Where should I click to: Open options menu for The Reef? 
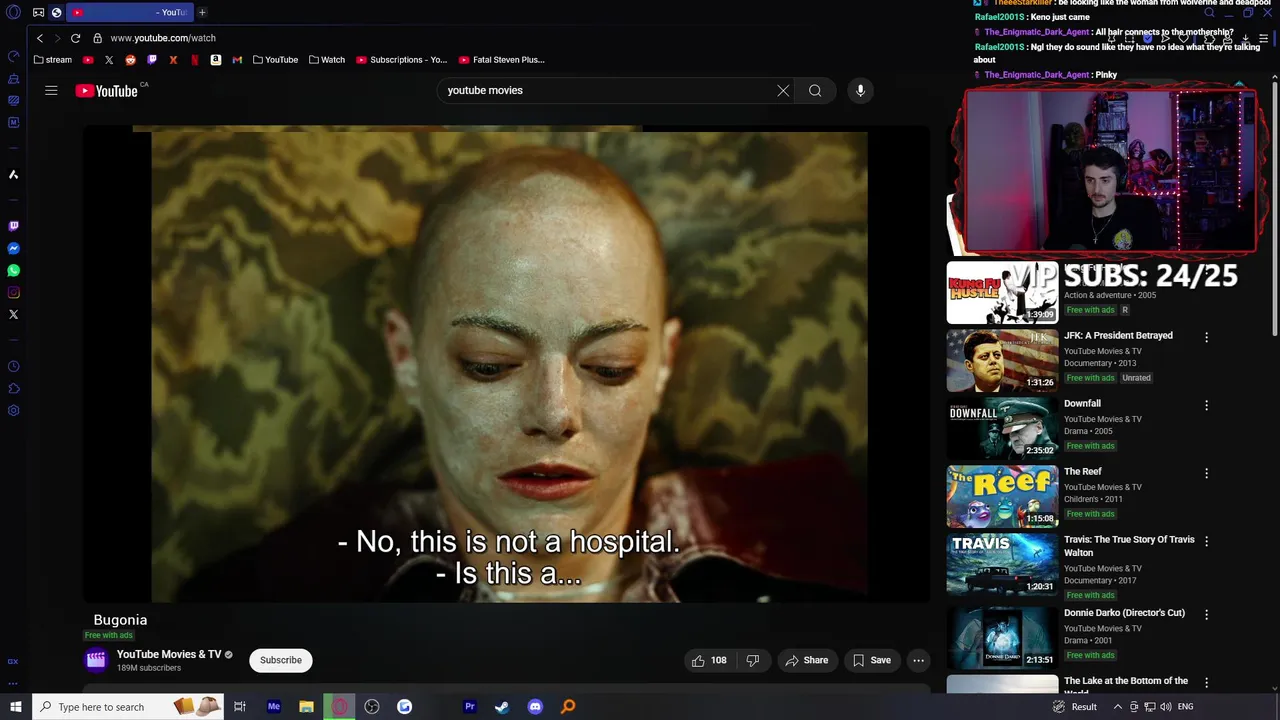pos(1206,474)
